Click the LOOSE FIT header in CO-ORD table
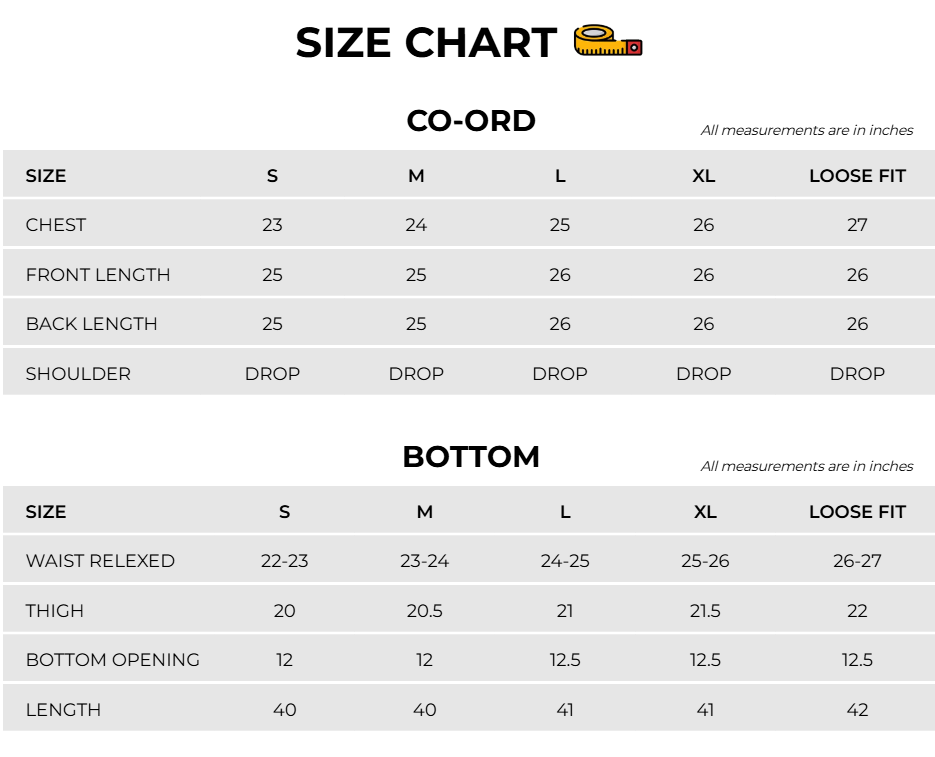935x757 pixels. 857,176
